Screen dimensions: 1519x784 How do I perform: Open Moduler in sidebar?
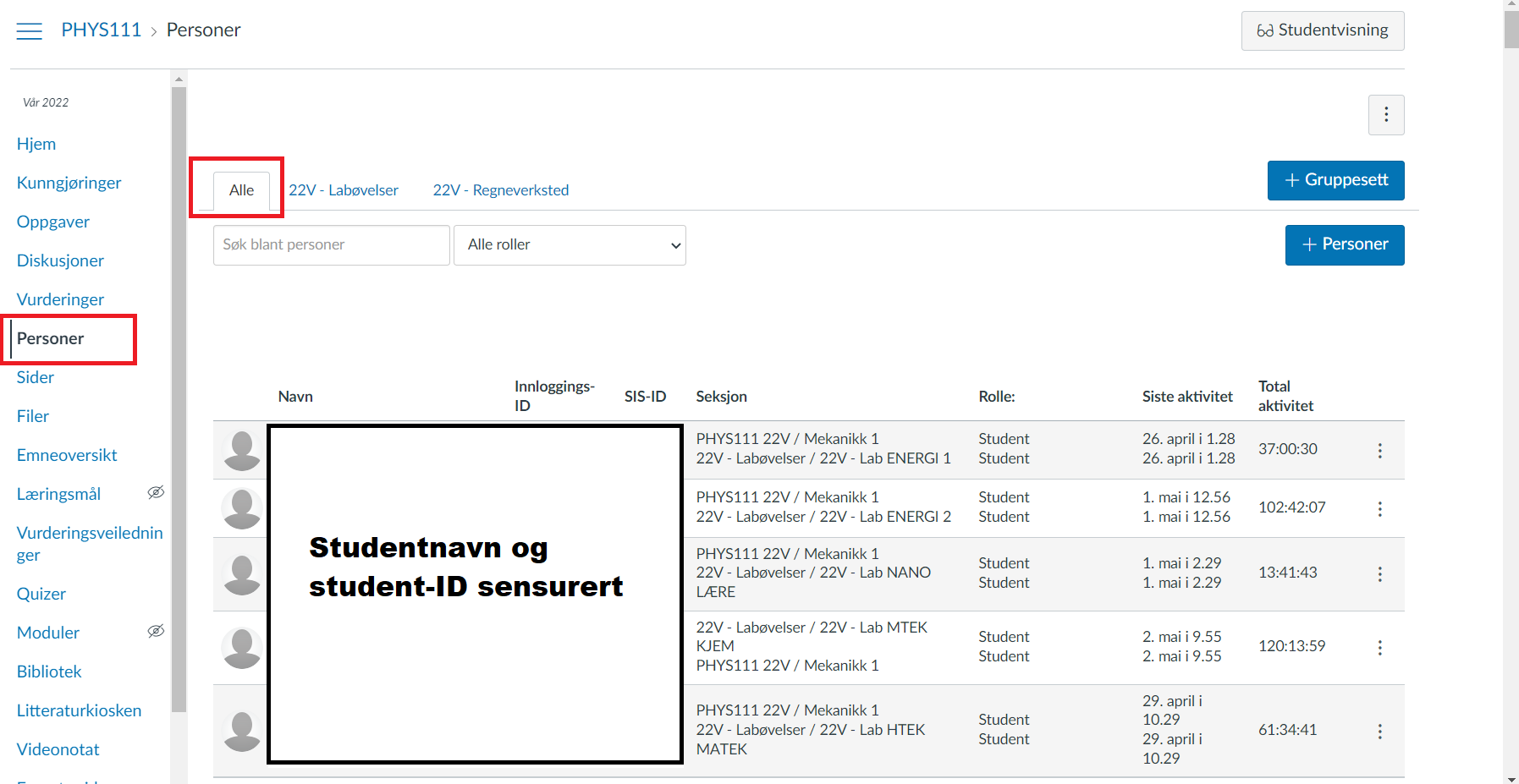(48, 633)
